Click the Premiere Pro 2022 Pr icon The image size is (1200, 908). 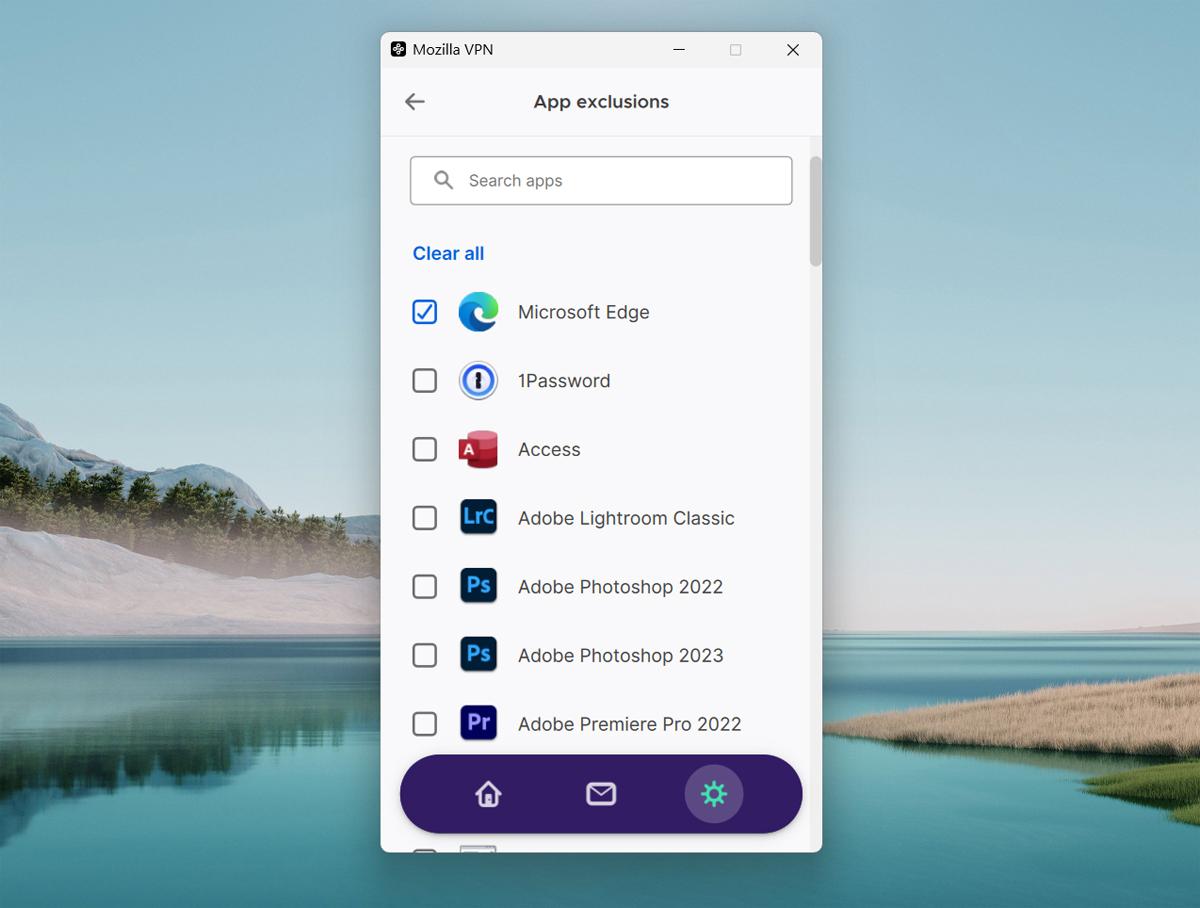tap(478, 723)
